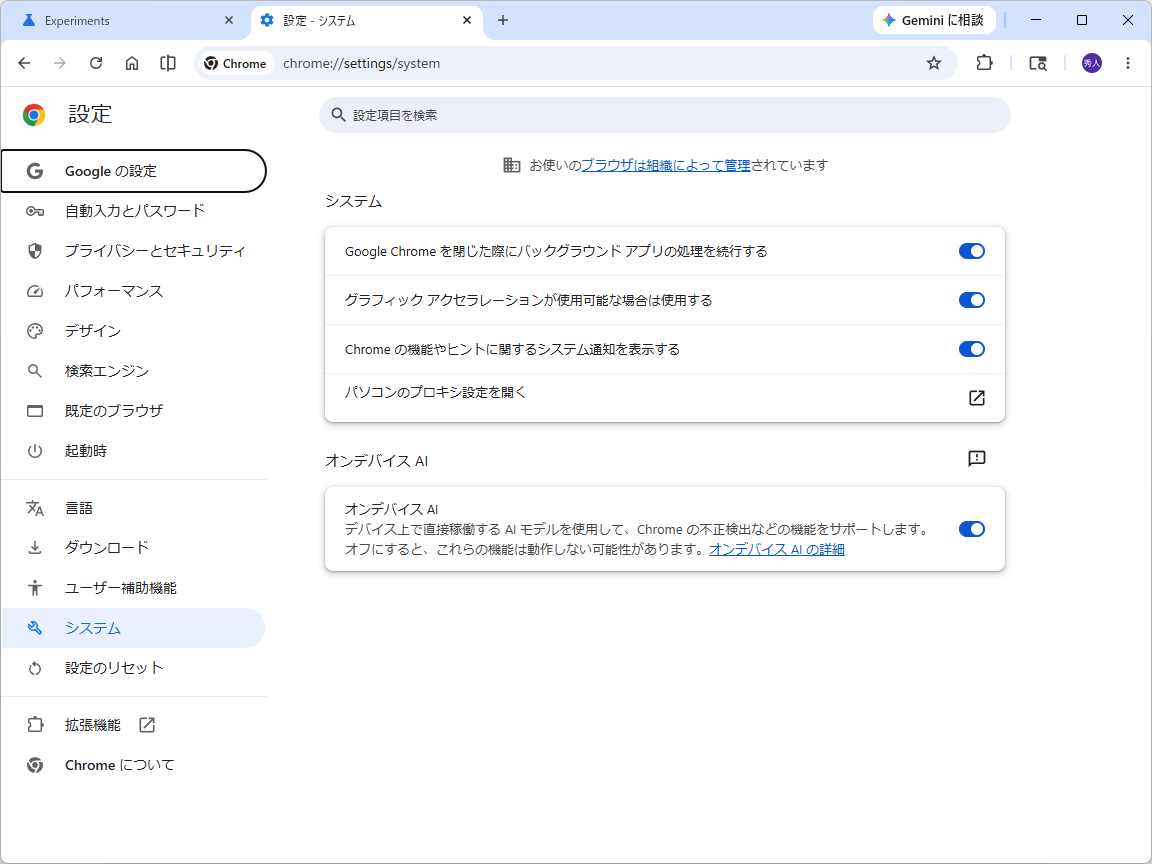This screenshot has width=1152, height=864.
Task: Open ユーザー補助機能 settings
Action: [x=133, y=588]
